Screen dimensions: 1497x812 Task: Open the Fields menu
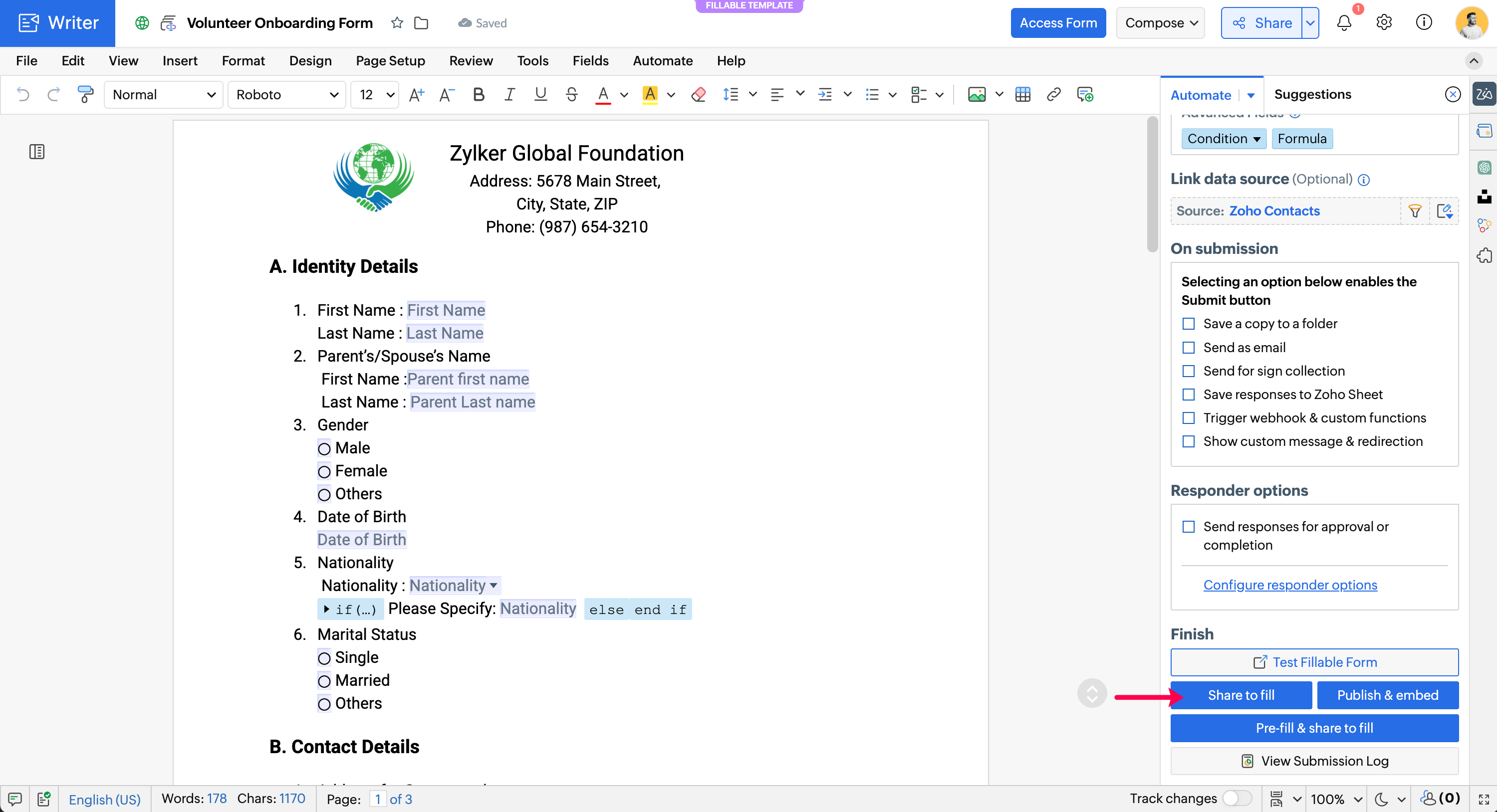point(590,60)
